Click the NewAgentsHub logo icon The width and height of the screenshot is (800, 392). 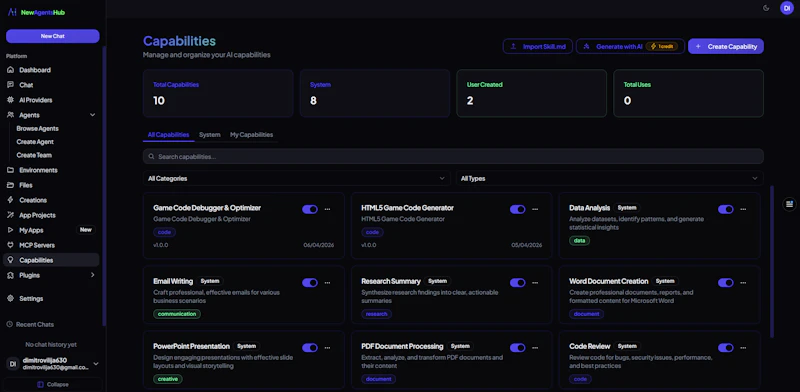12,12
